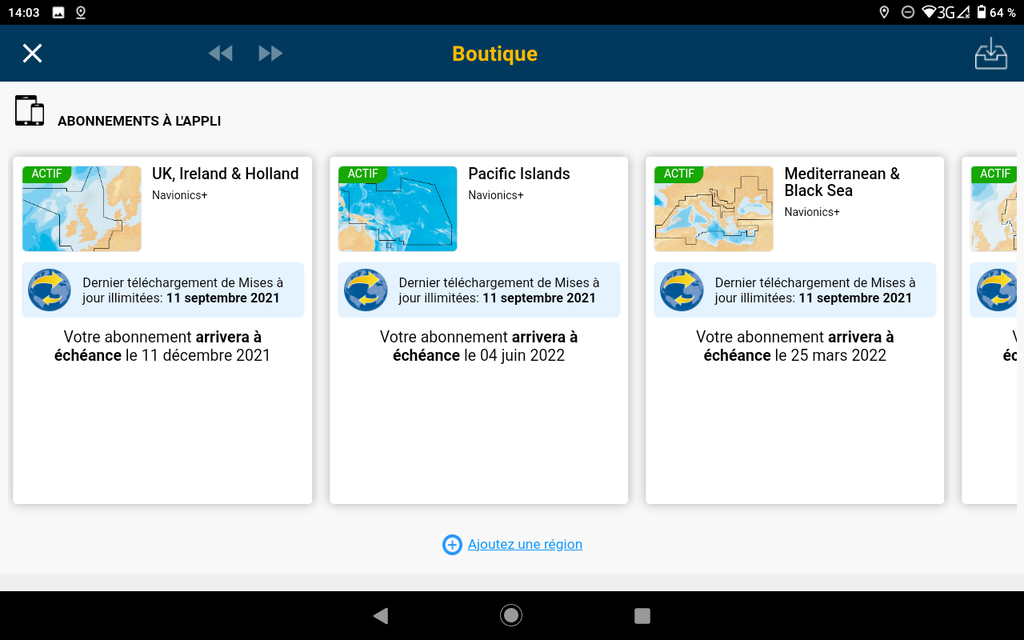
Task: Tap the do-not-disturb icon in status bar
Action: pos(908,12)
